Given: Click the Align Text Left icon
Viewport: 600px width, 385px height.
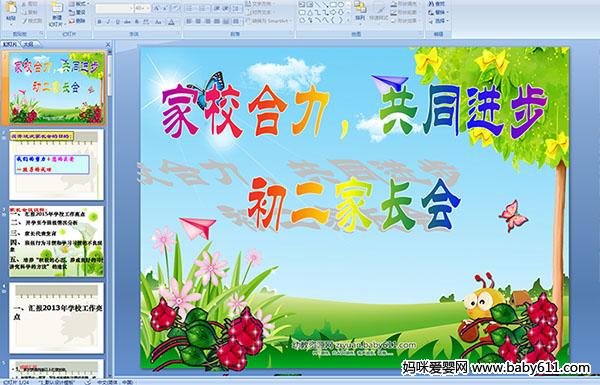Looking at the screenshot, I should click(189, 22).
